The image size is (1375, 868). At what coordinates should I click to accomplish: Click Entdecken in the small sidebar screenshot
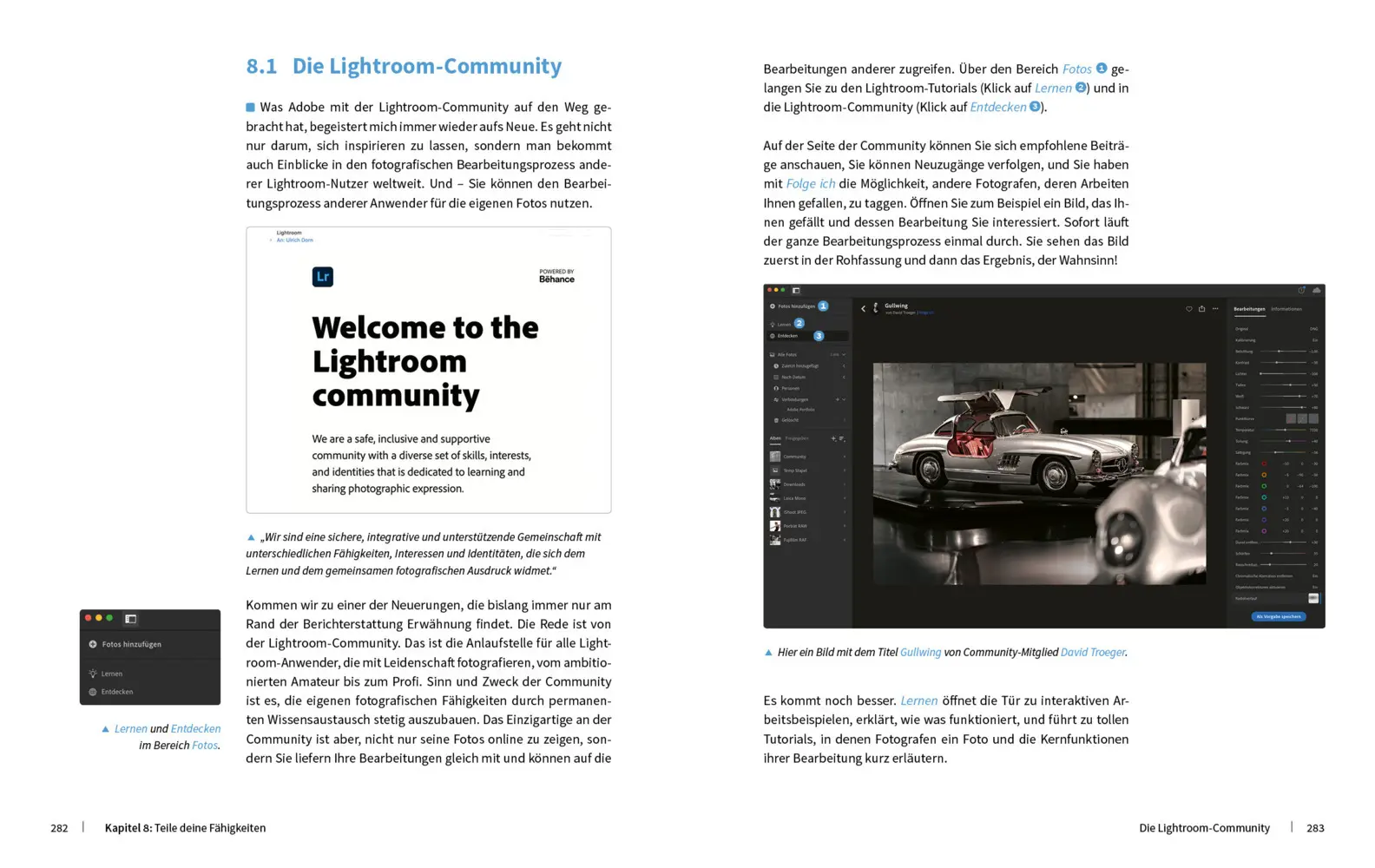point(110,692)
